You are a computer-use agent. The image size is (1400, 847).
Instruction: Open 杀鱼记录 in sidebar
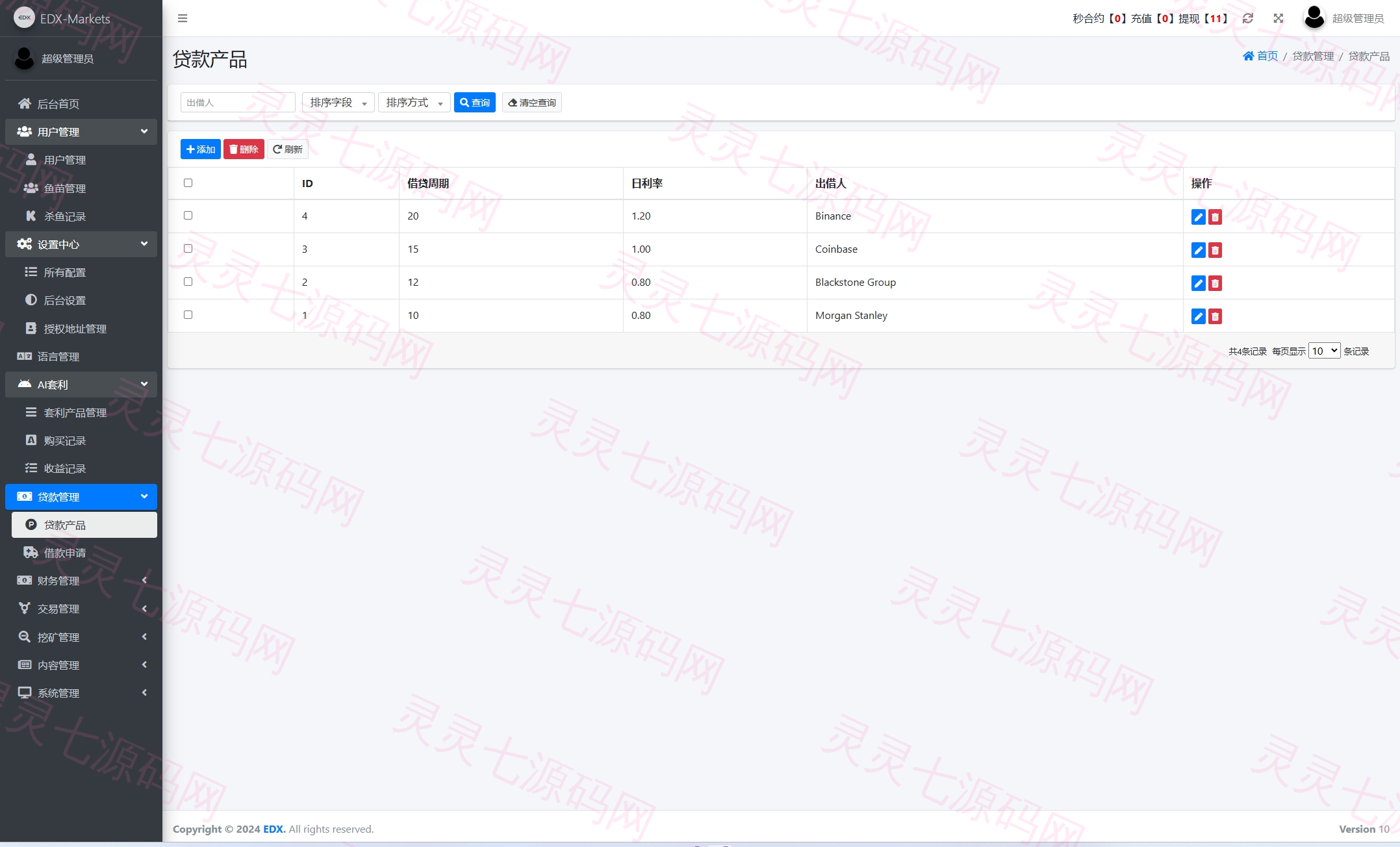[81, 216]
